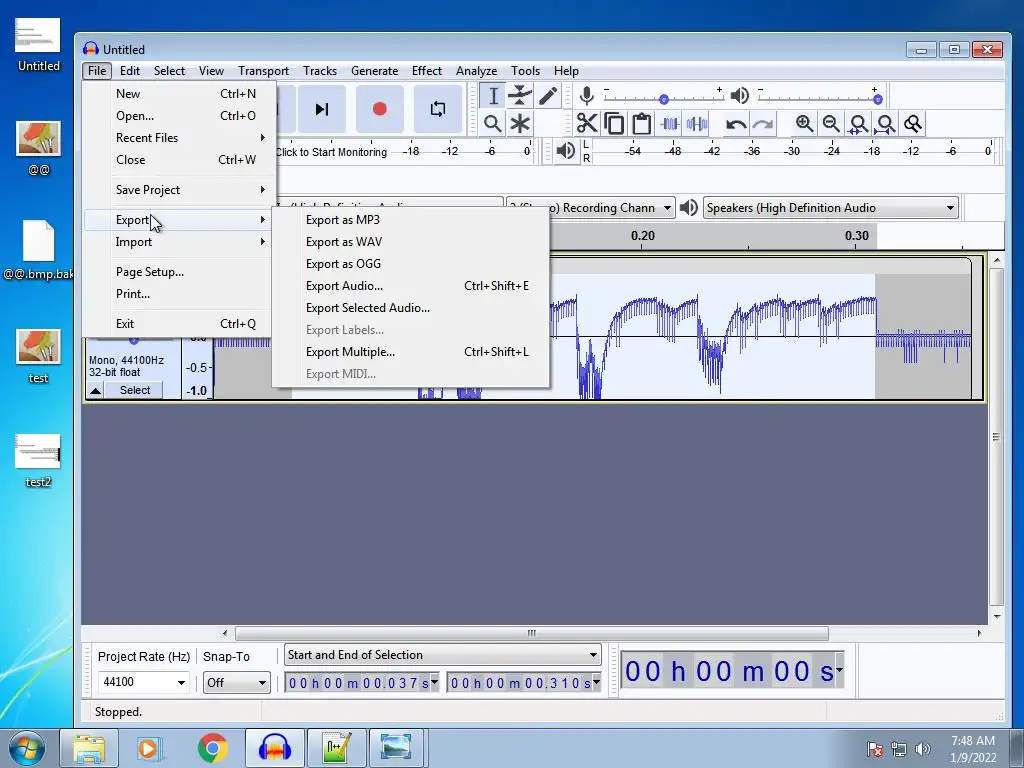Select the Selection (I-beam) tool
Viewport: 1024px width, 768px height.
(493, 96)
